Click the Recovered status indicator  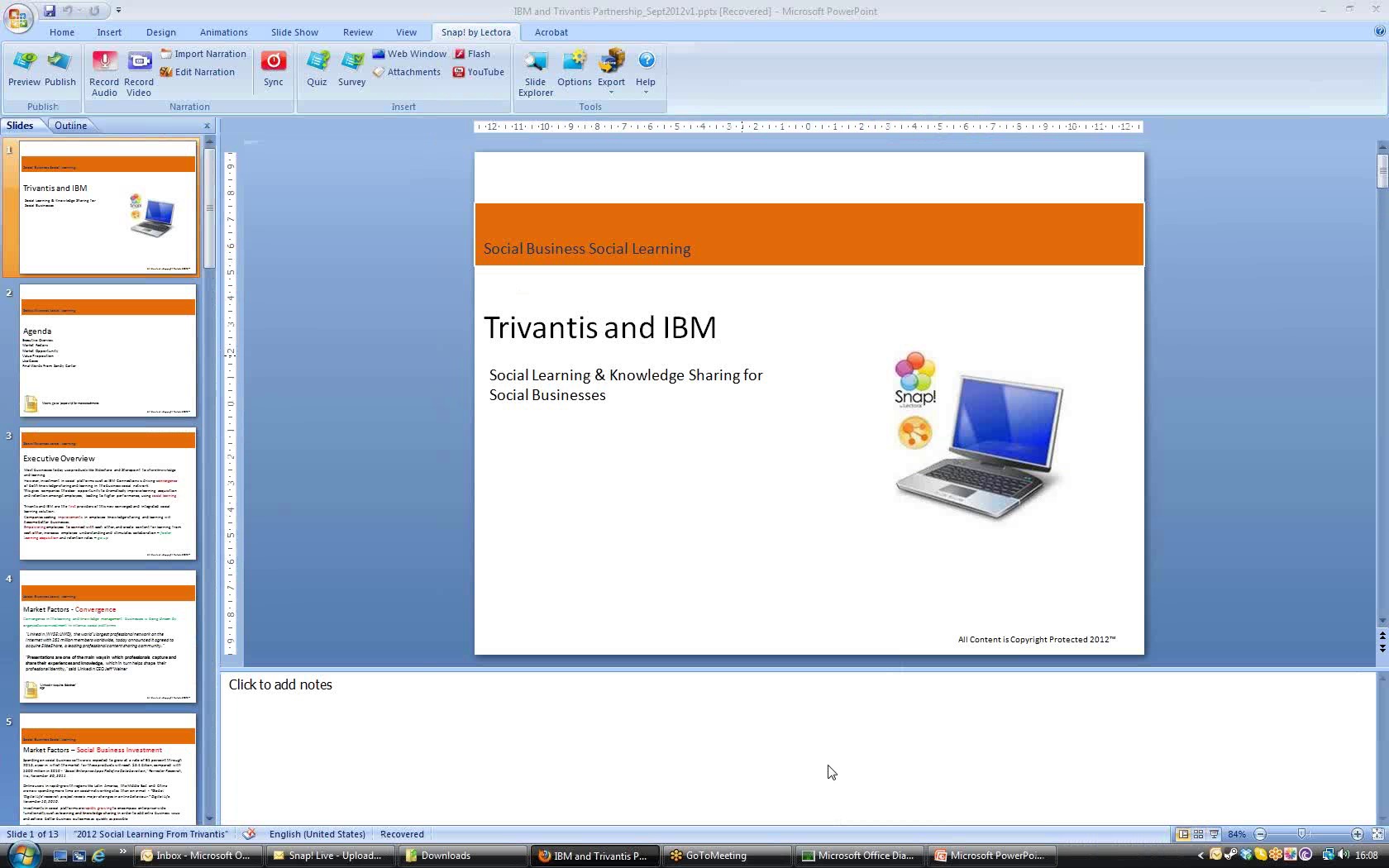click(x=403, y=834)
